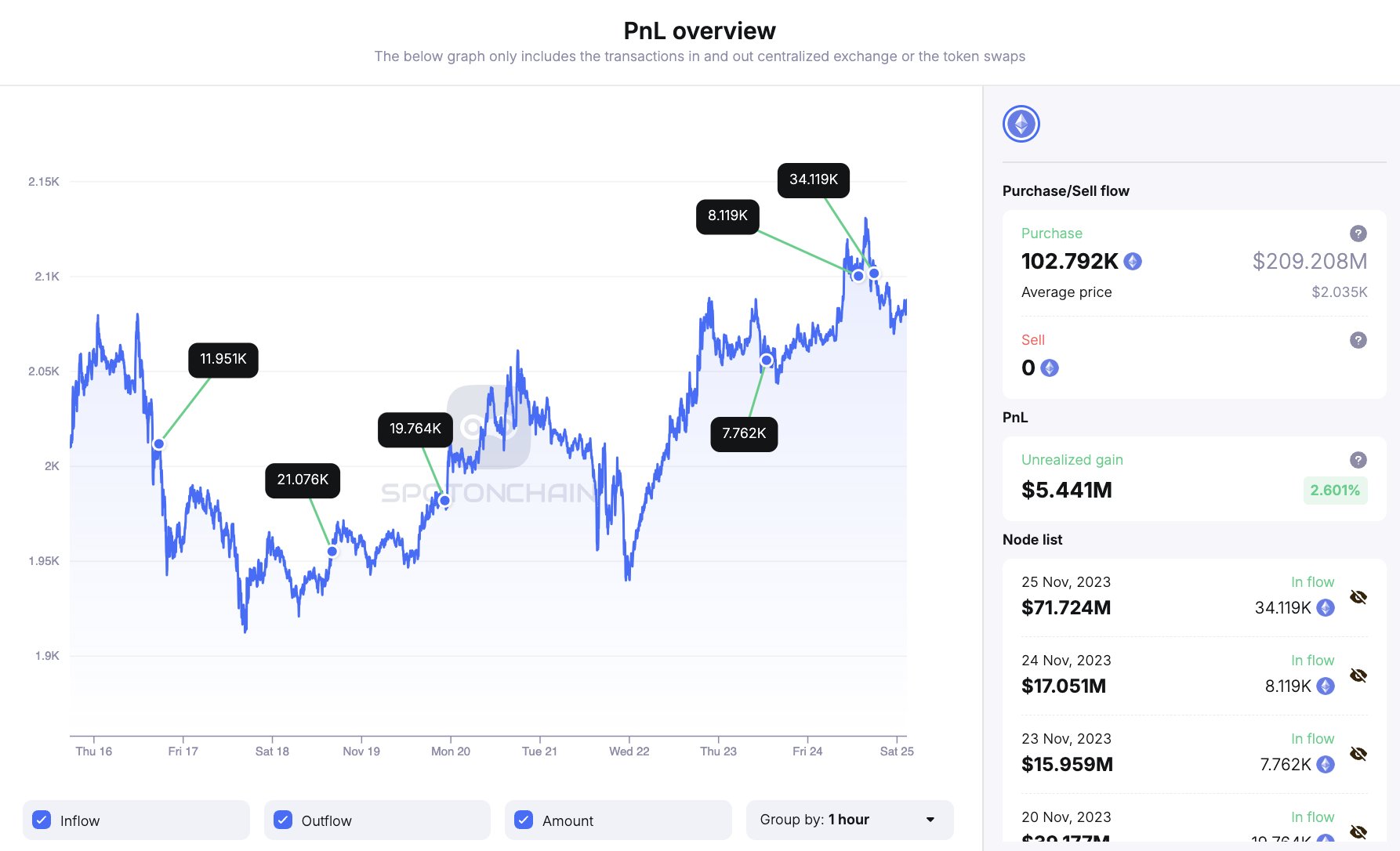Hide the 25 Nov, 2023 node
Screen dimensions: 1400x851
[x=1358, y=597]
